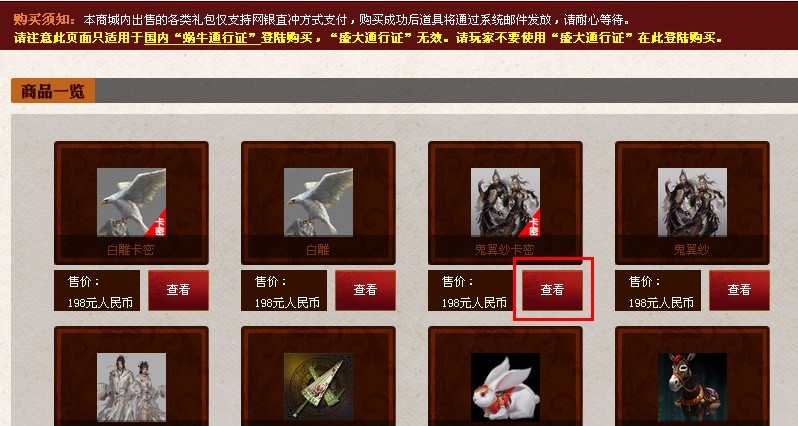Open 查看 for the 鬼翼纱 item
798x426 pixels.
click(x=739, y=290)
